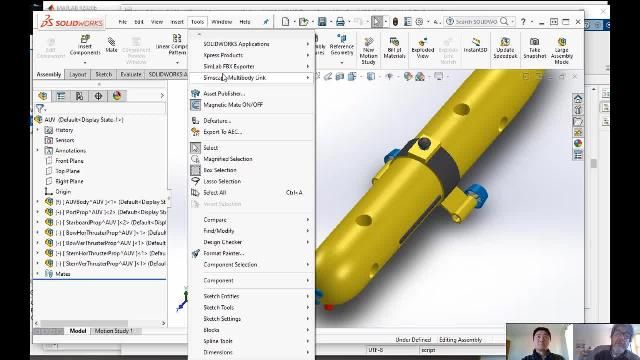Open DimXpertManager tab icon
This screenshot has height=360, width=640.
98,96
